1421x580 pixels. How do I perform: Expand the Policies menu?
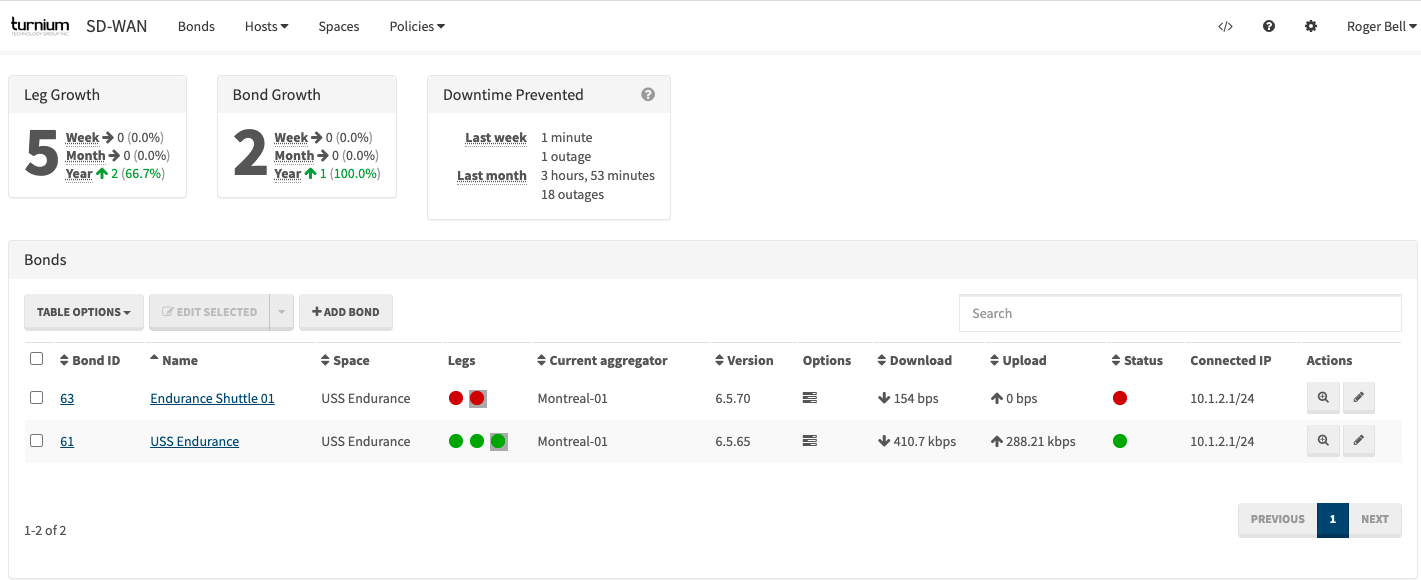(417, 27)
